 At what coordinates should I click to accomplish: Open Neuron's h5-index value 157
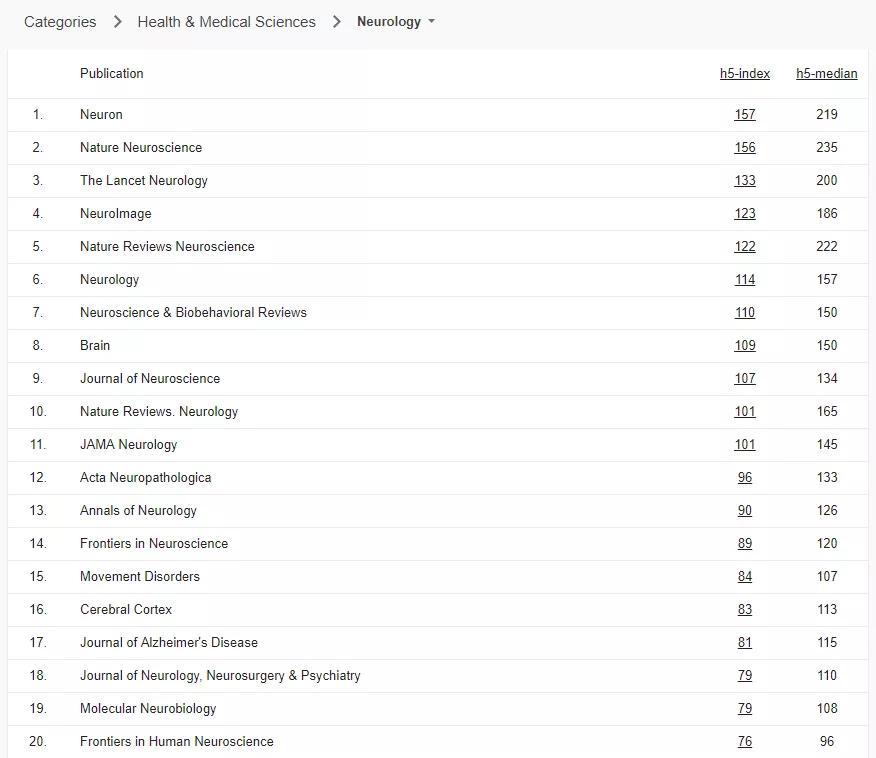pyautogui.click(x=745, y=114)
